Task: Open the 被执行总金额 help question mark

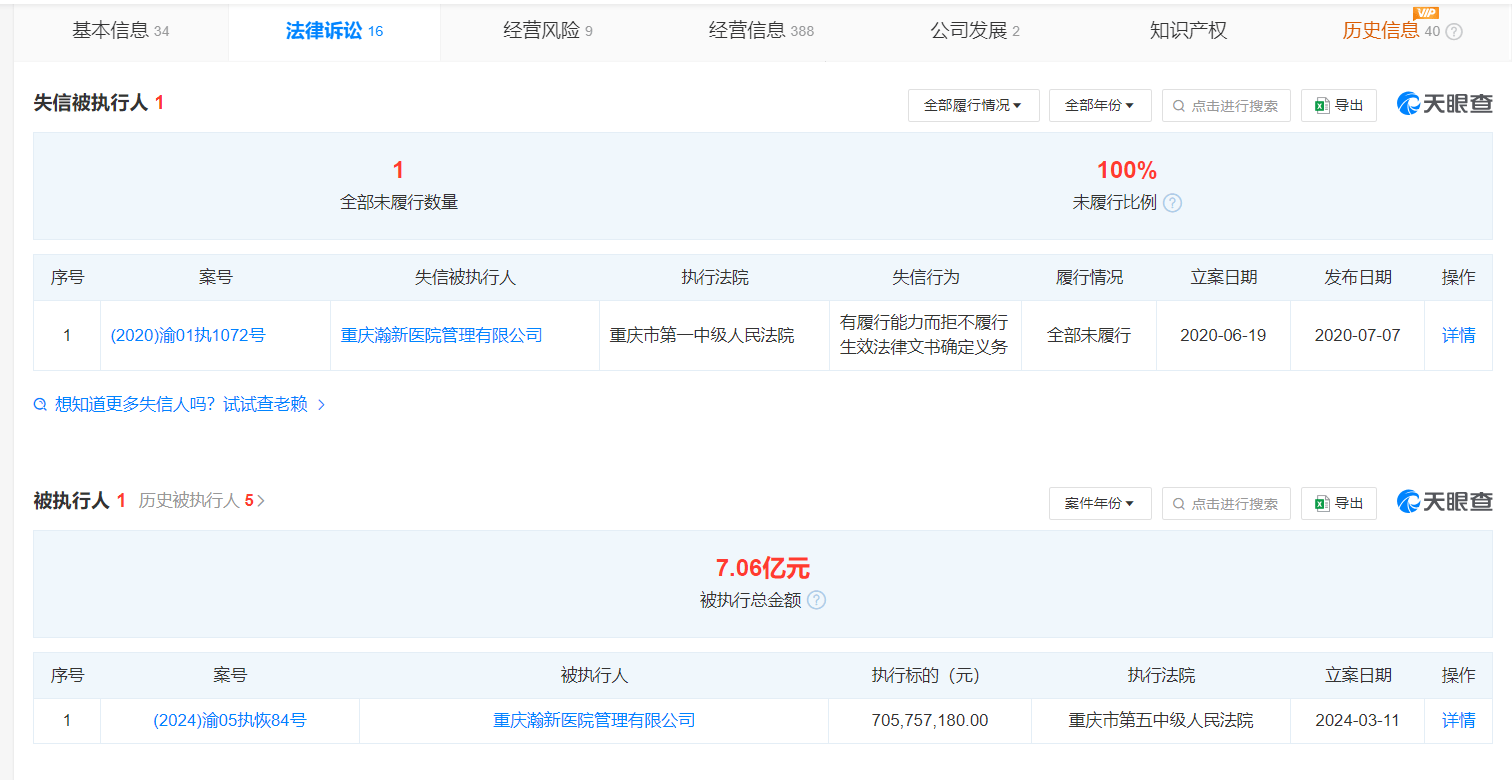Action: tap(818, 600)
